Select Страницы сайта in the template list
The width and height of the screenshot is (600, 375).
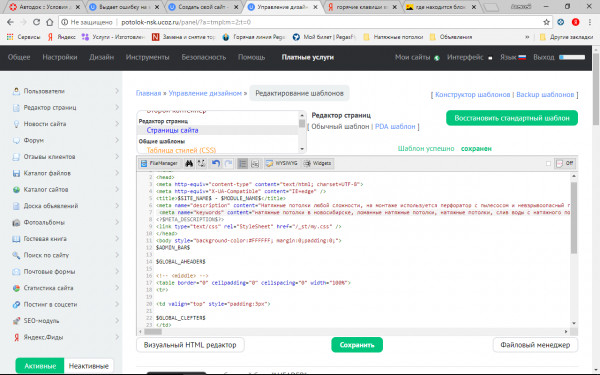click(172, 130)
